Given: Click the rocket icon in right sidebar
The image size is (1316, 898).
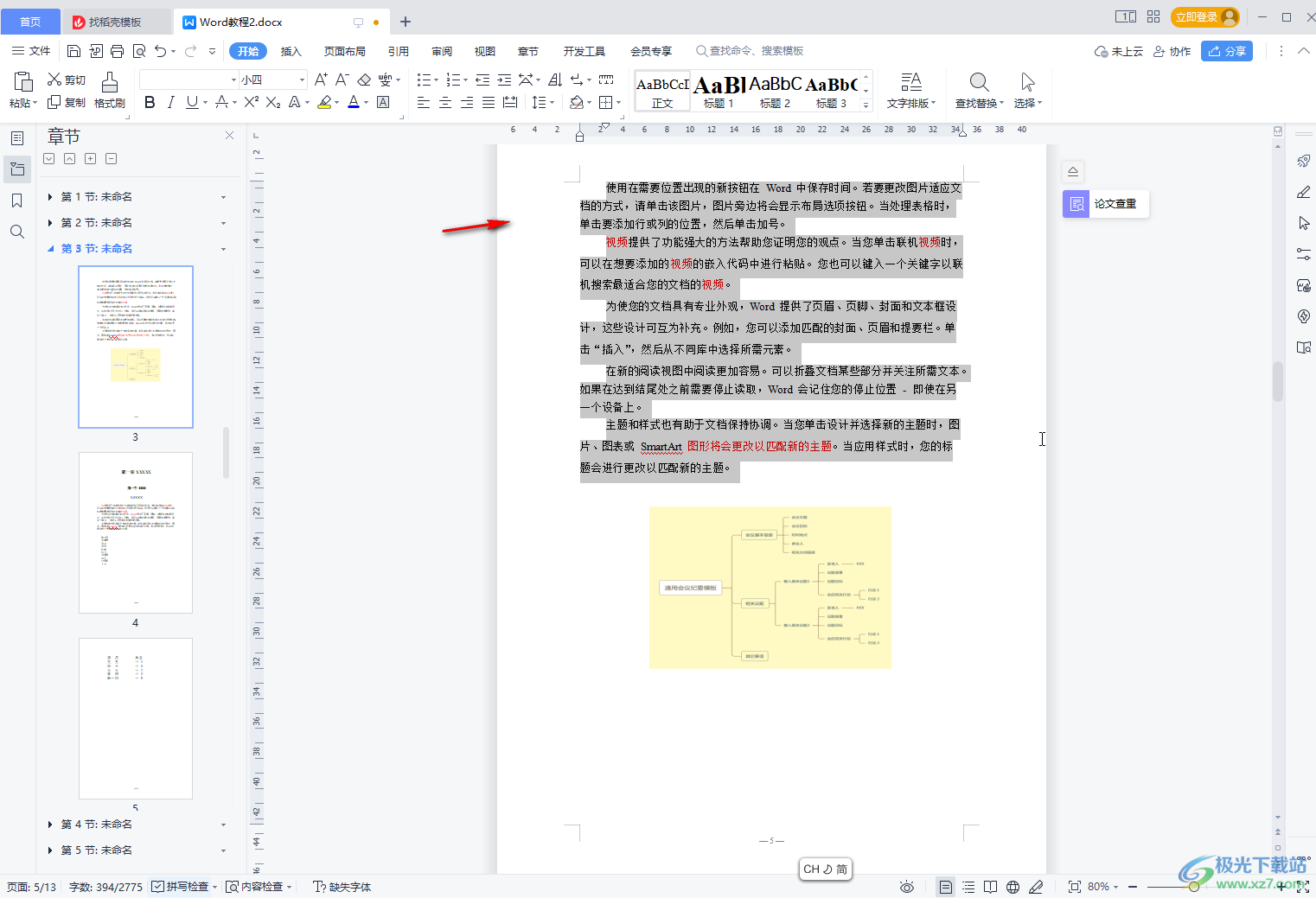Looking at the screenshot, I should [x=1304, y=161].
